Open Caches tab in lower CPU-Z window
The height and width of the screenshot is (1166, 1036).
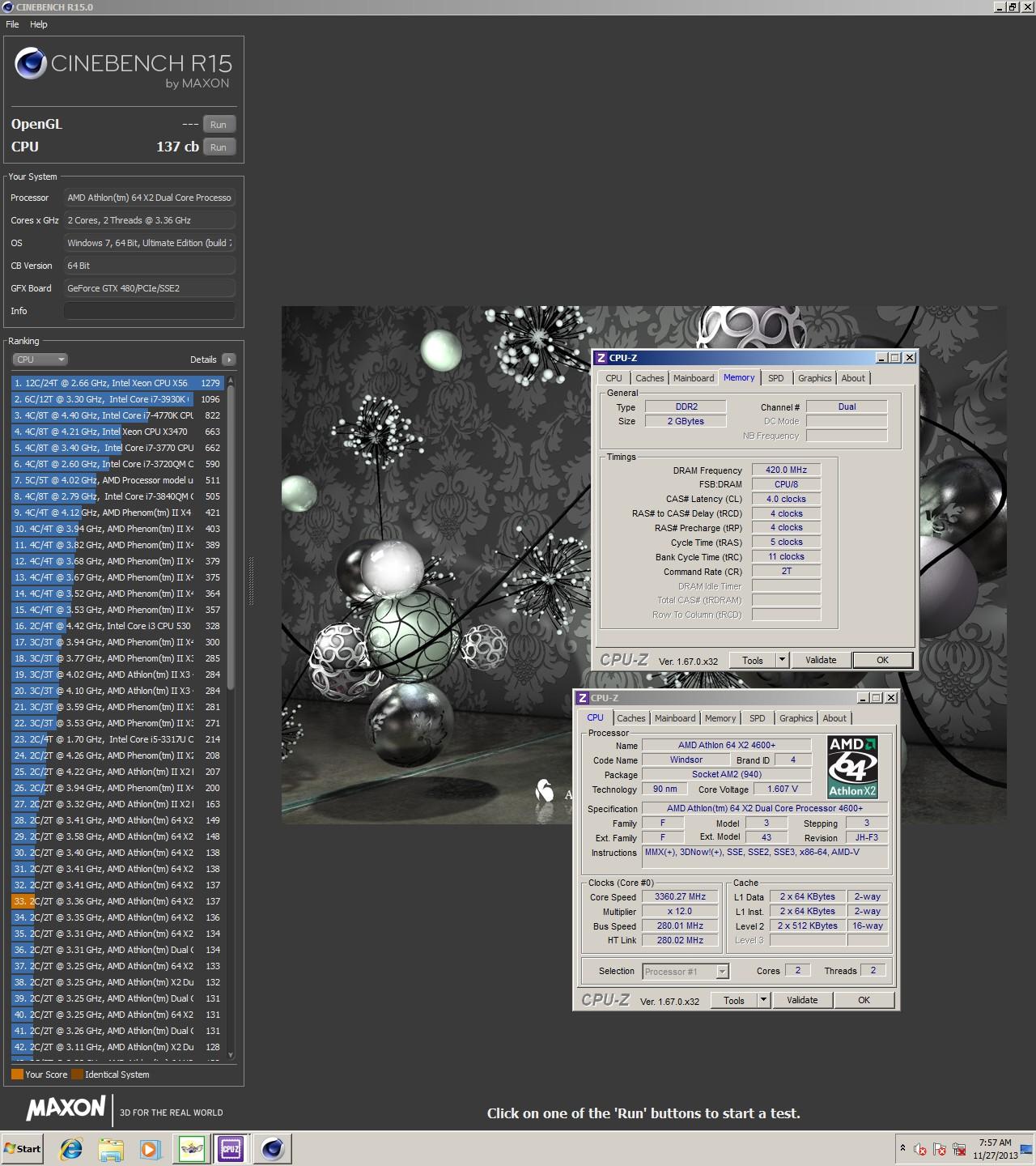(631, 718)
